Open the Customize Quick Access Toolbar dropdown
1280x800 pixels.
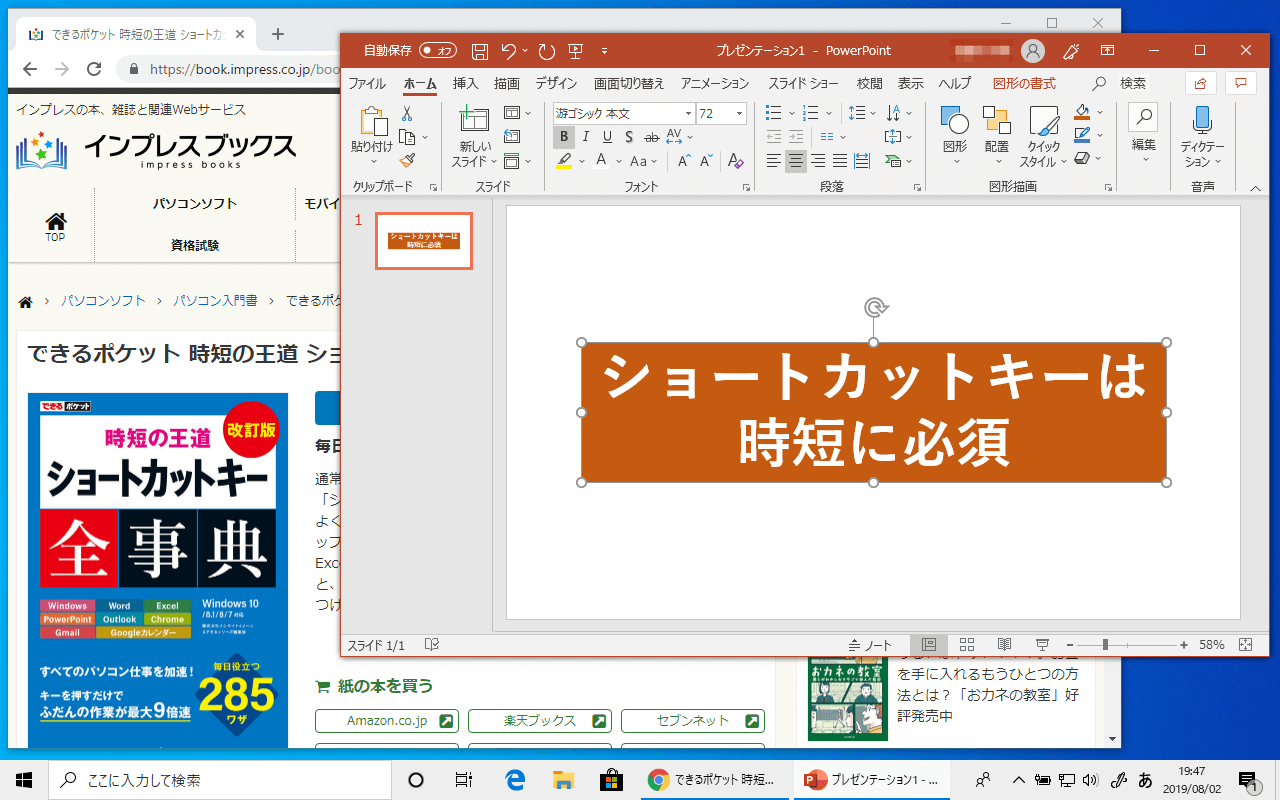point(604,51)
